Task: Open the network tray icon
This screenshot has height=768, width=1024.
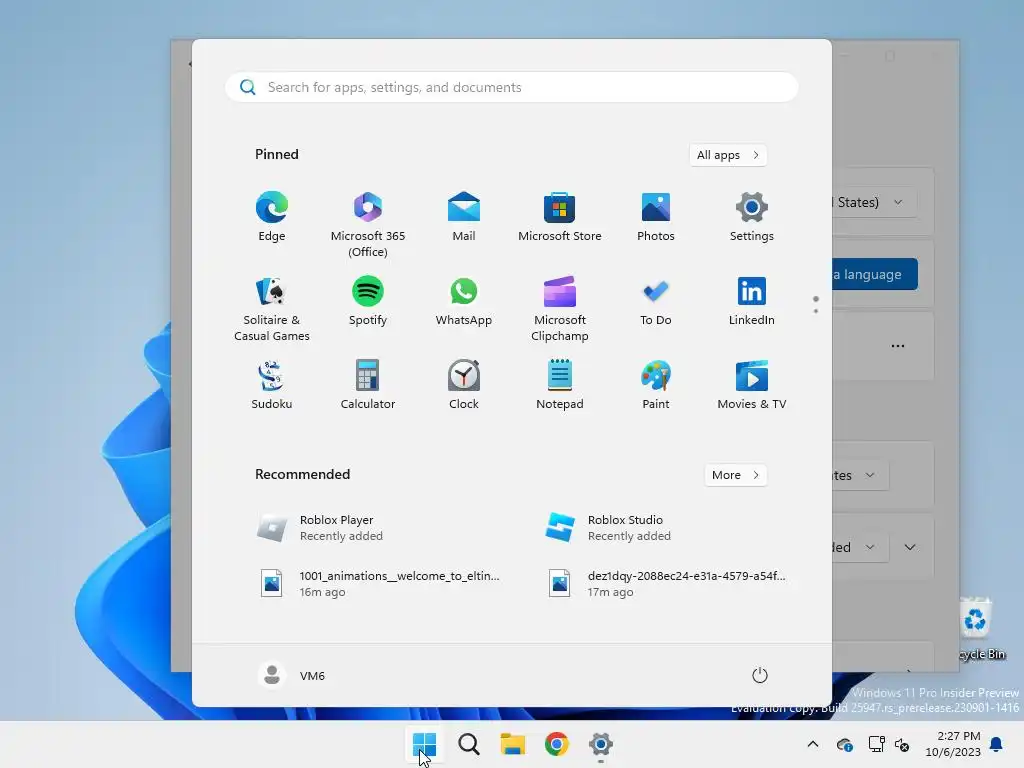Action: pos(876,744)
